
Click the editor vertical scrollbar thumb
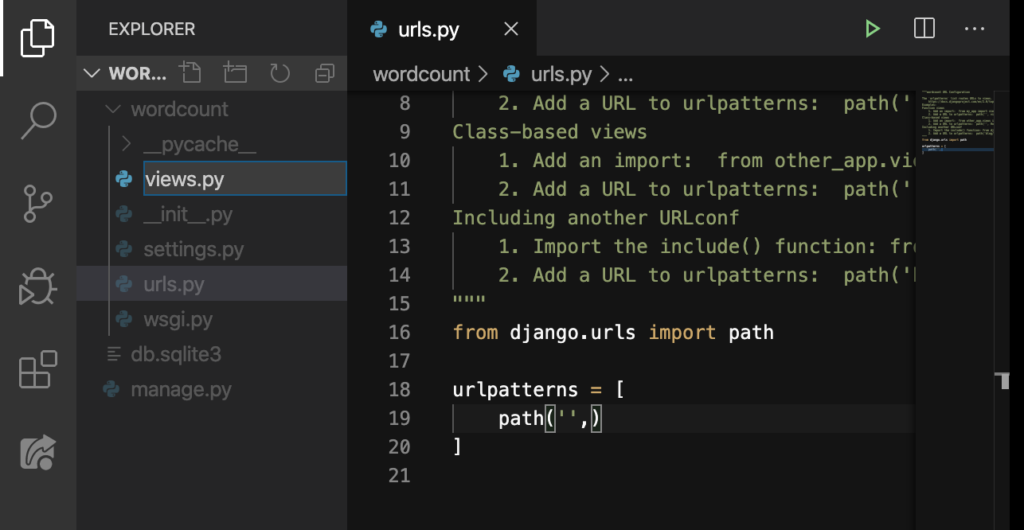click(1004, 381)
